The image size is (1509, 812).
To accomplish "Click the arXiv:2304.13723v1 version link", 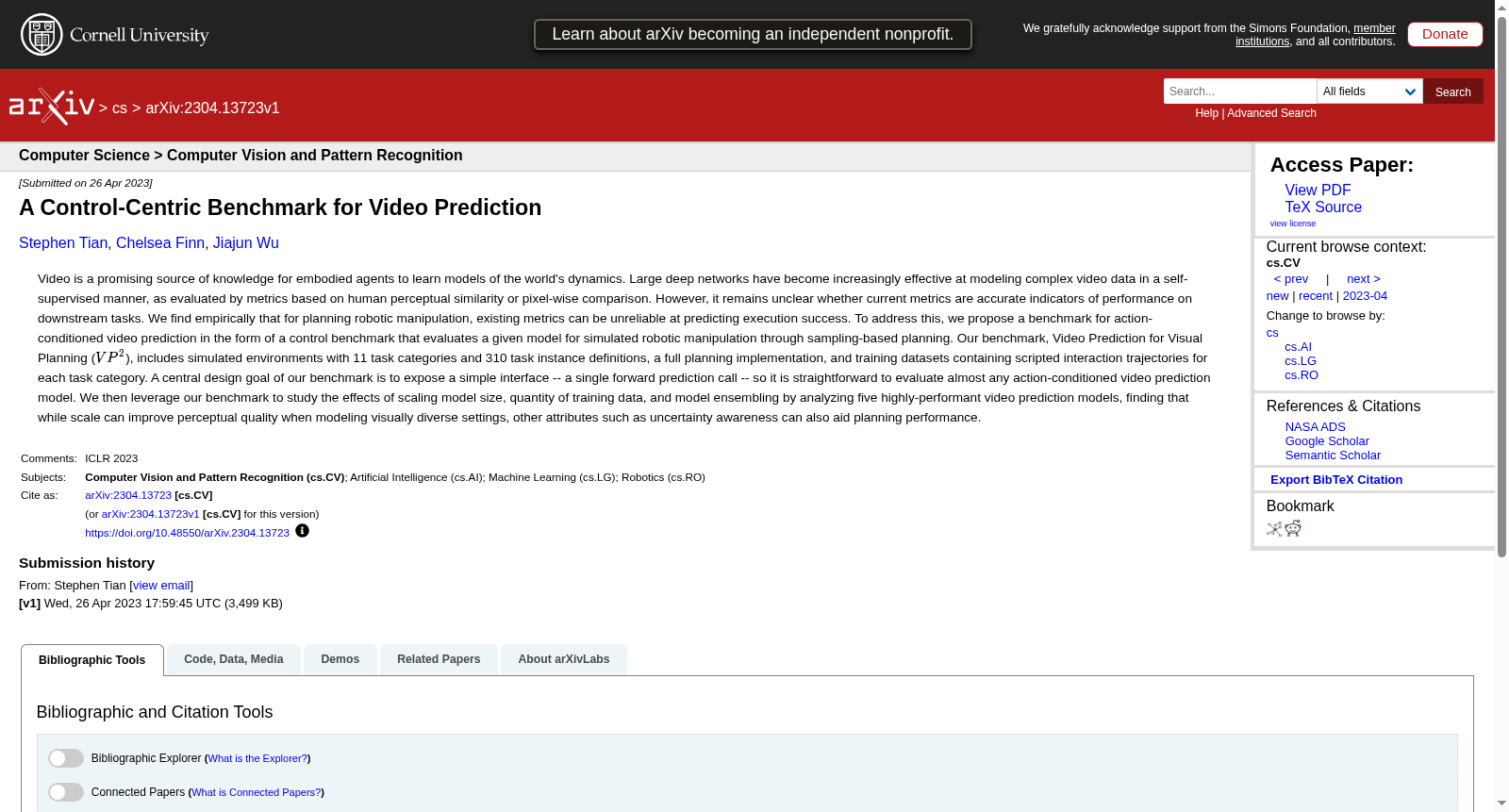I will 151,514.
